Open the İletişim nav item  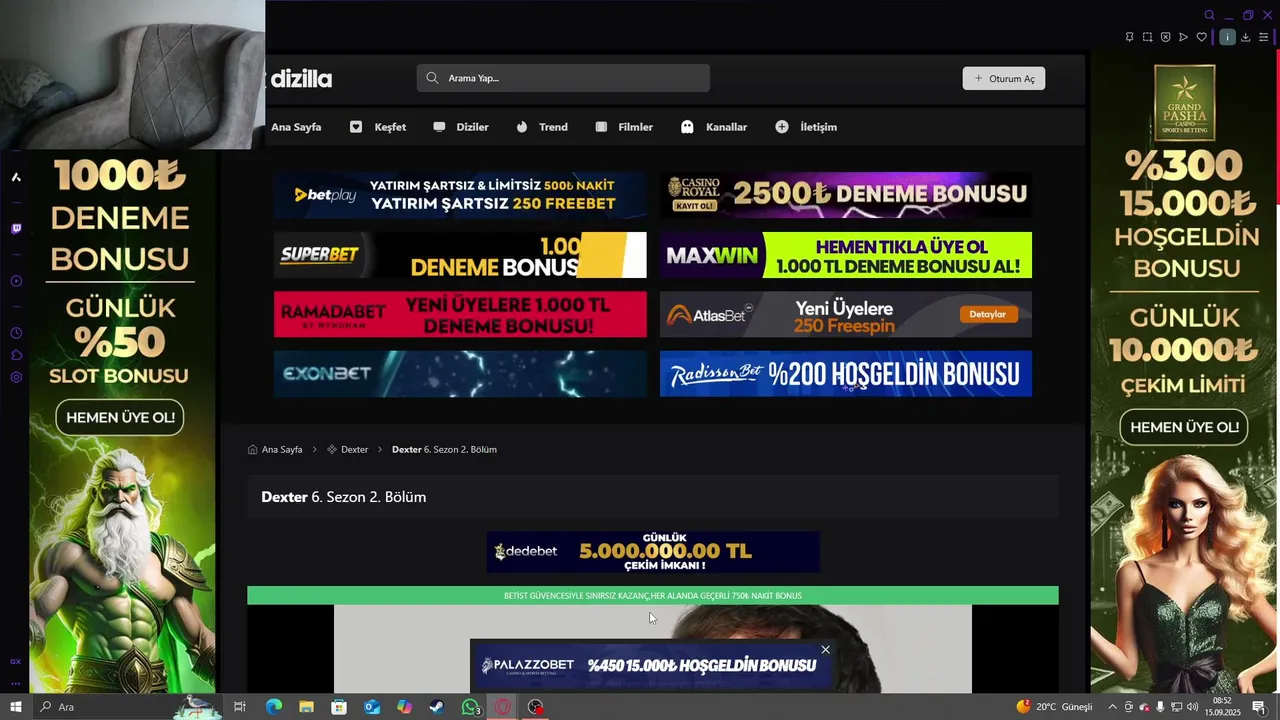pyautogui.click(x=806, y=127)
